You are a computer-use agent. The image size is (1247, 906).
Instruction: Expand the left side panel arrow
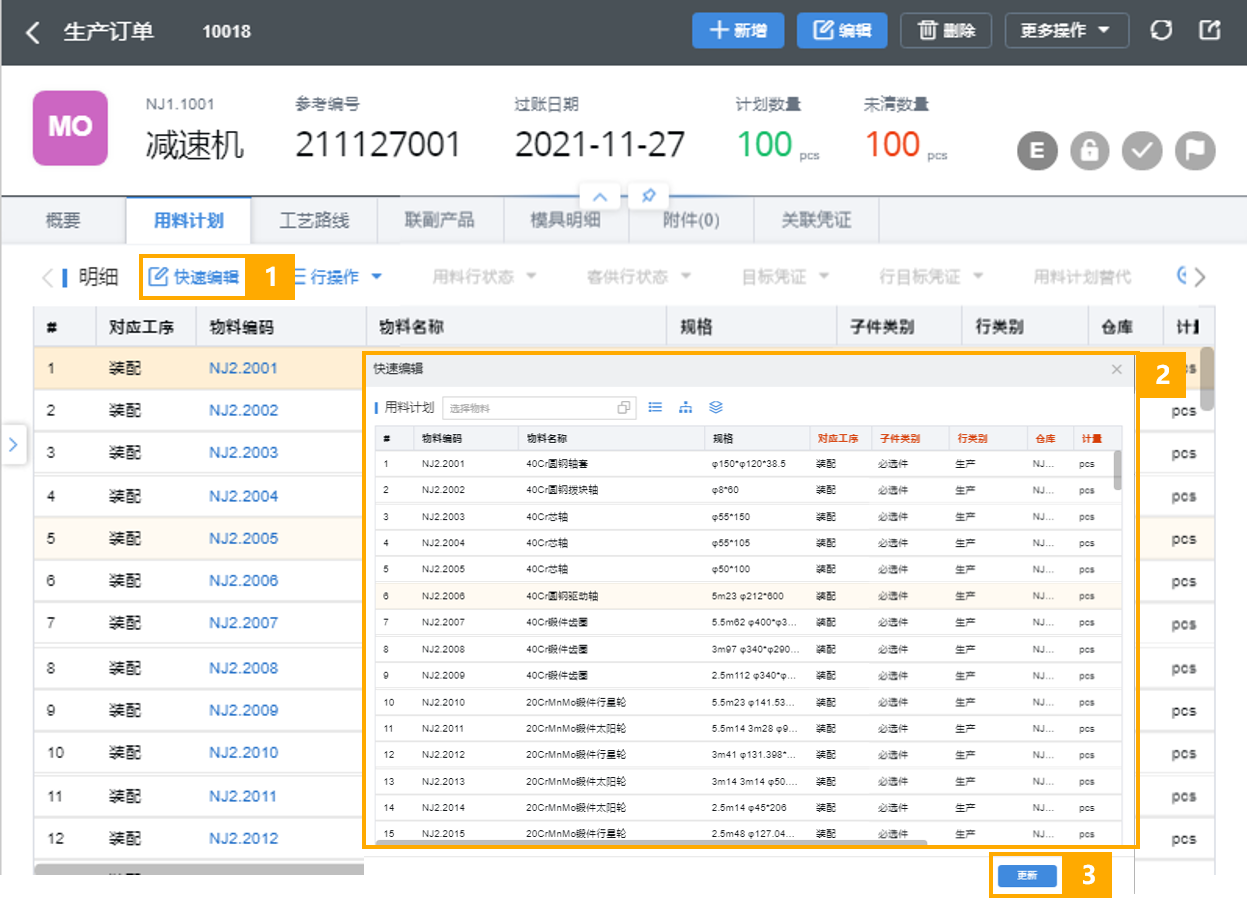tap(13, 444)
